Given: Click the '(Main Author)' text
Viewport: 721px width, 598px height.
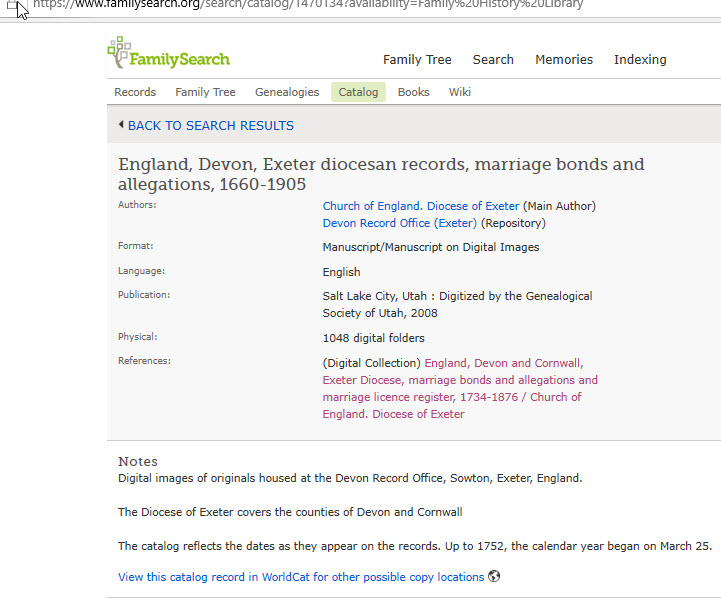Looking at the screenshot, I should pos(559,206).
